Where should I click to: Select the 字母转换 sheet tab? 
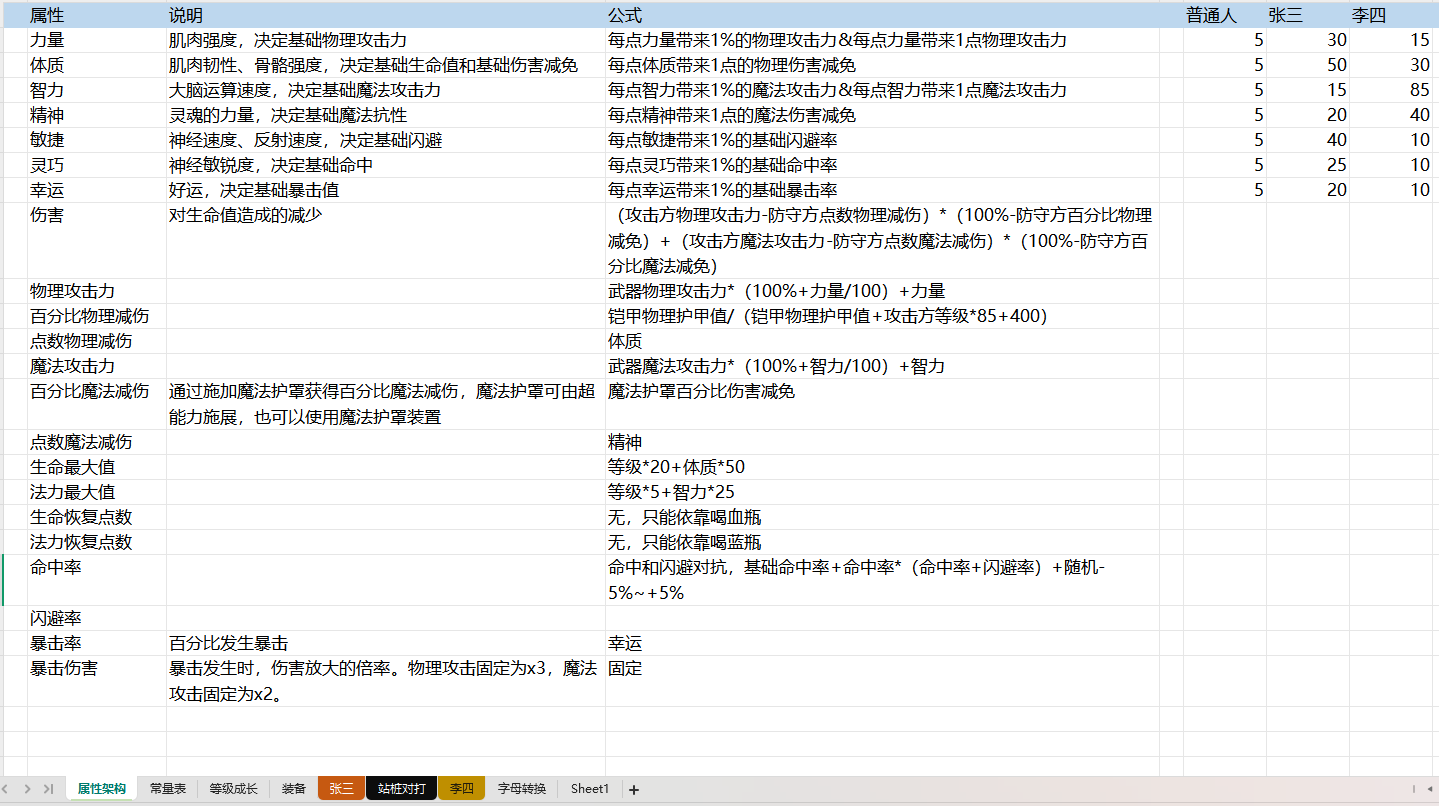pyautogui.click(x=522, y=789)
